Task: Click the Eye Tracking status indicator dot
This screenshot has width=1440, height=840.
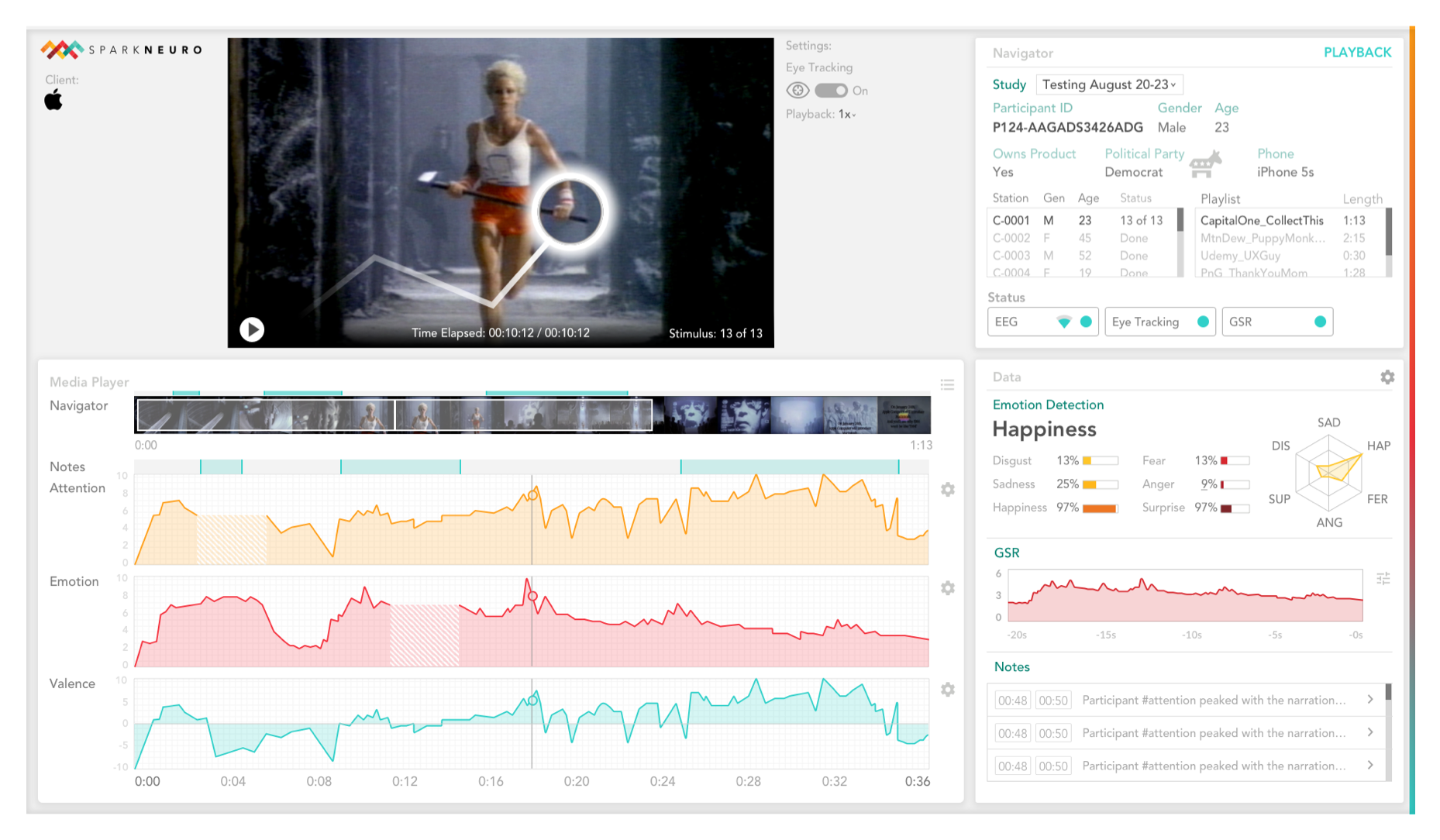Action: (1203, 322)
